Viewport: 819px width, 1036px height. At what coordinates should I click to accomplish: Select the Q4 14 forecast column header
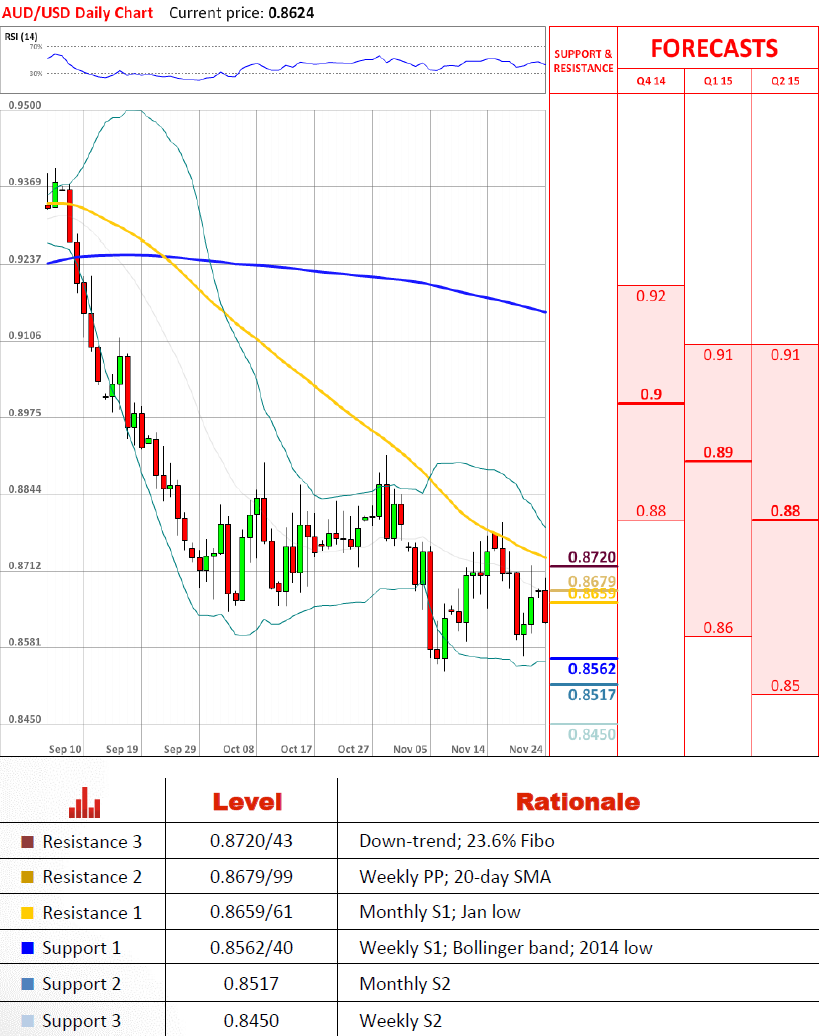pos(651,81)
